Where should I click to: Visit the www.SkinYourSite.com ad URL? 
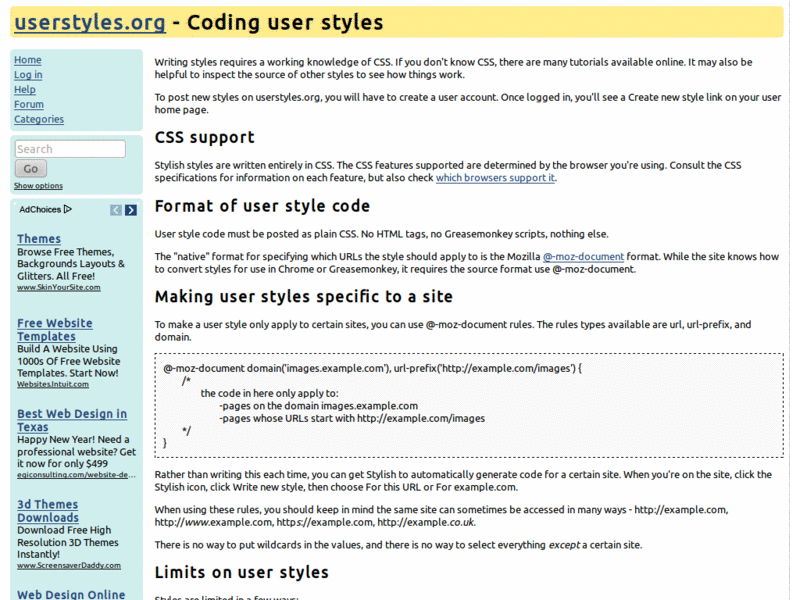(x=59, y=287)
